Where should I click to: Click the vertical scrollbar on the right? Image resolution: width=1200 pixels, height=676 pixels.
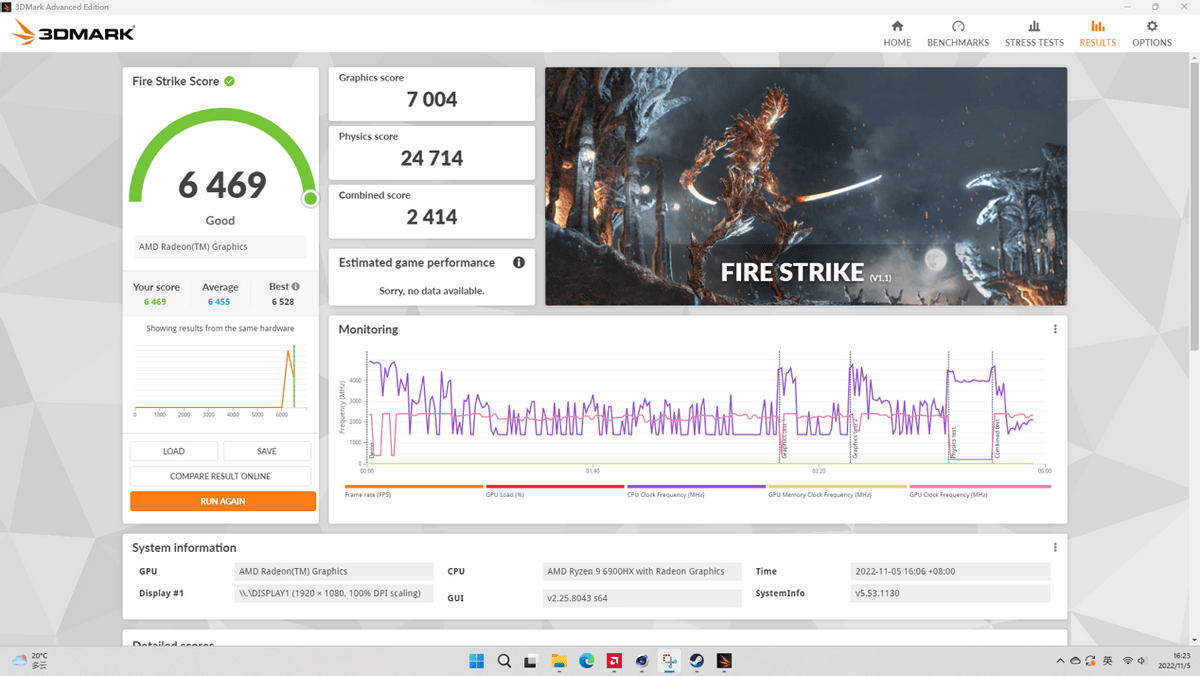click(x=1194, y=205)
